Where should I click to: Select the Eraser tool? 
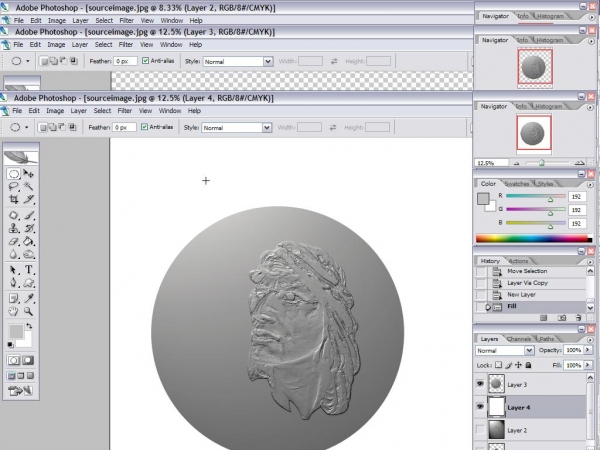(x=14, y=241)
